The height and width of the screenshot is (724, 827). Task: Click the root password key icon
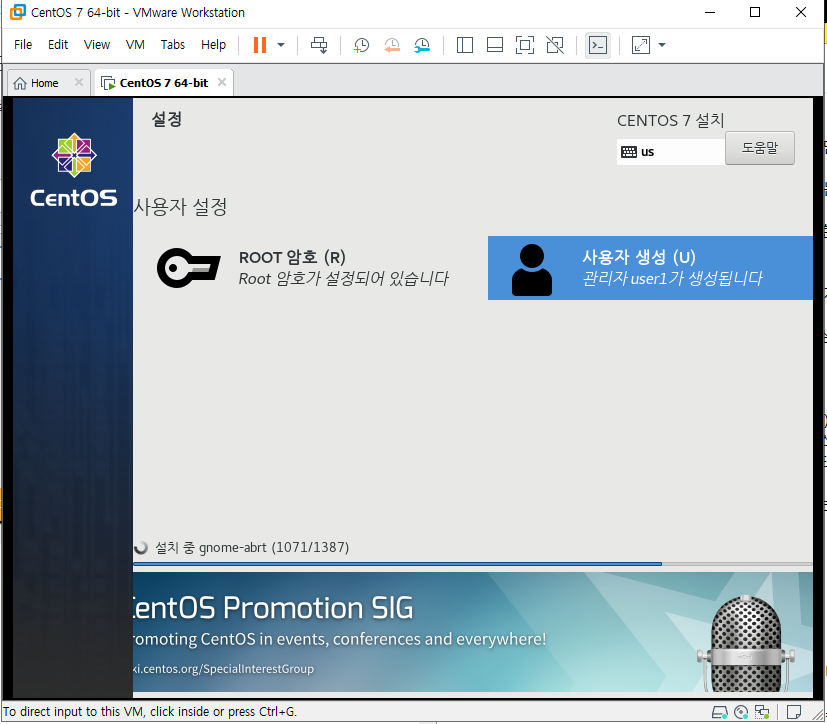[x=188, y=268]
